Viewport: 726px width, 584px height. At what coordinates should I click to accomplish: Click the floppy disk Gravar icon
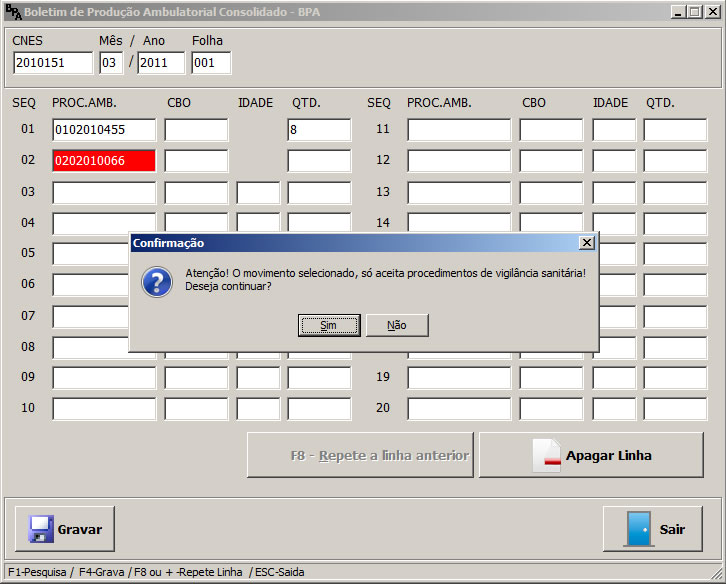coord(40,529)
